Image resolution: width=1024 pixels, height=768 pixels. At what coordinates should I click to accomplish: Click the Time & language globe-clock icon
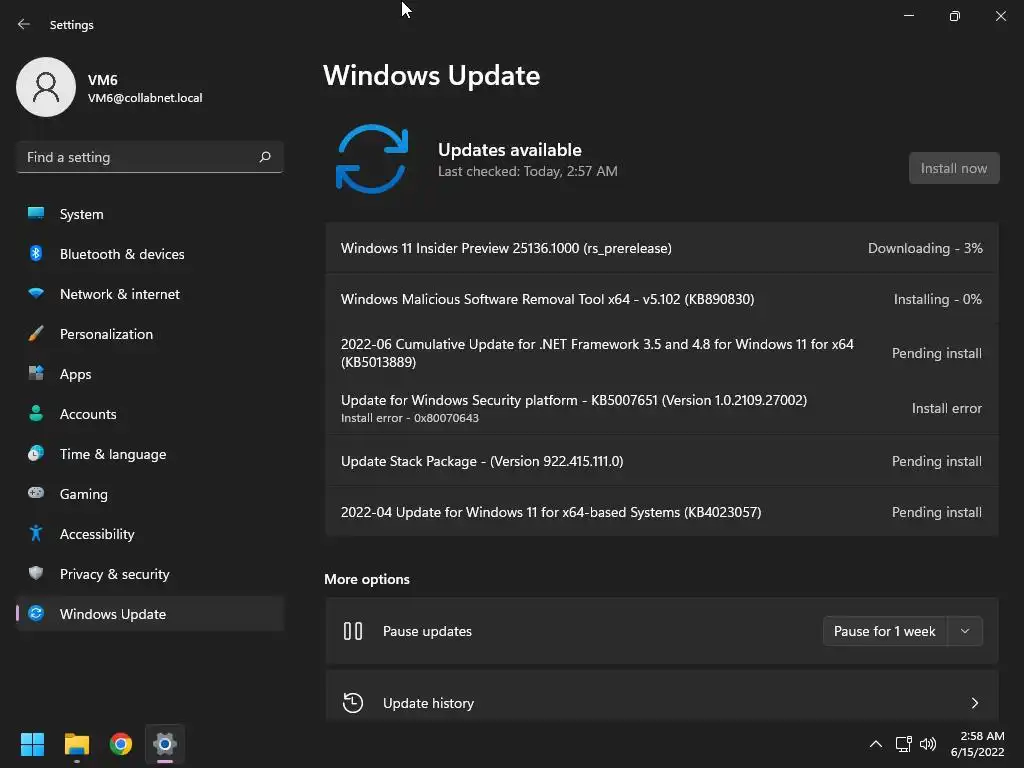pos(36,453)
